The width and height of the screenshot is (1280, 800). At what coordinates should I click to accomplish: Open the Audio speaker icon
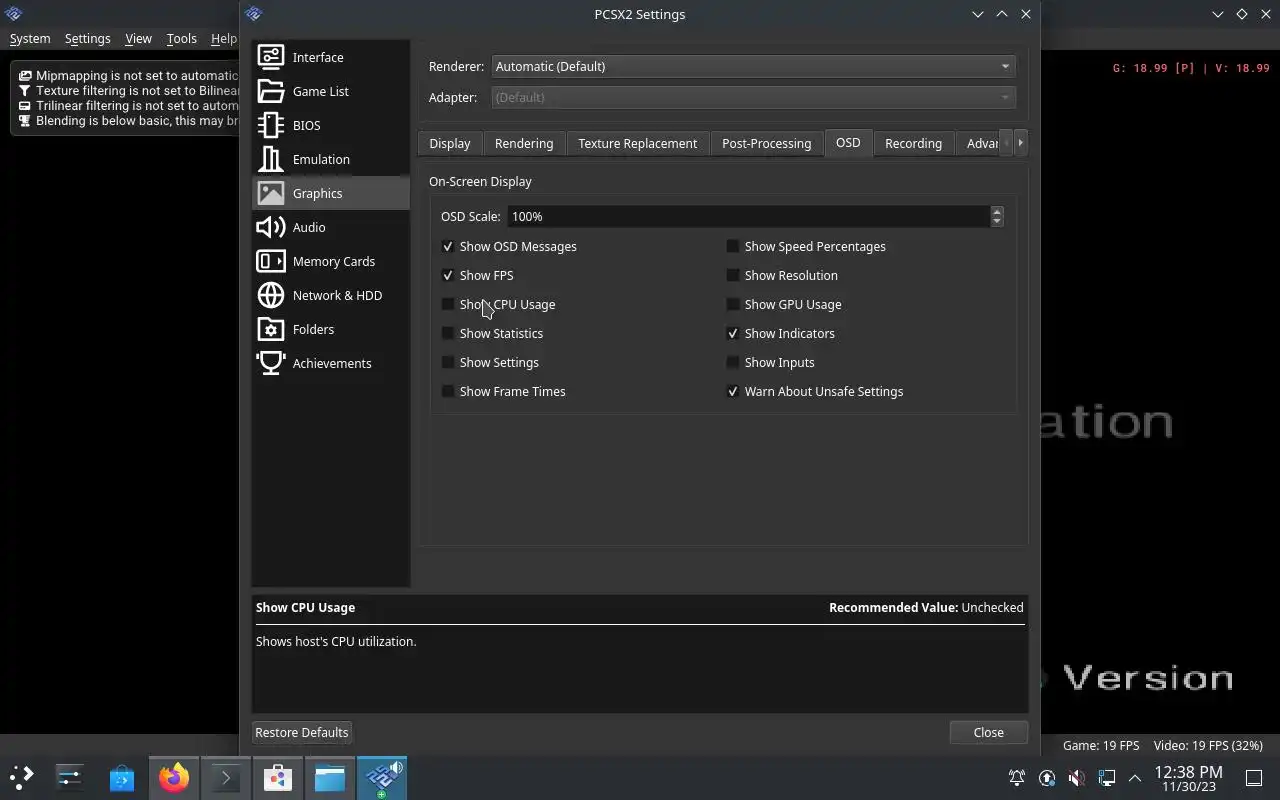click(x=271, y=227)
